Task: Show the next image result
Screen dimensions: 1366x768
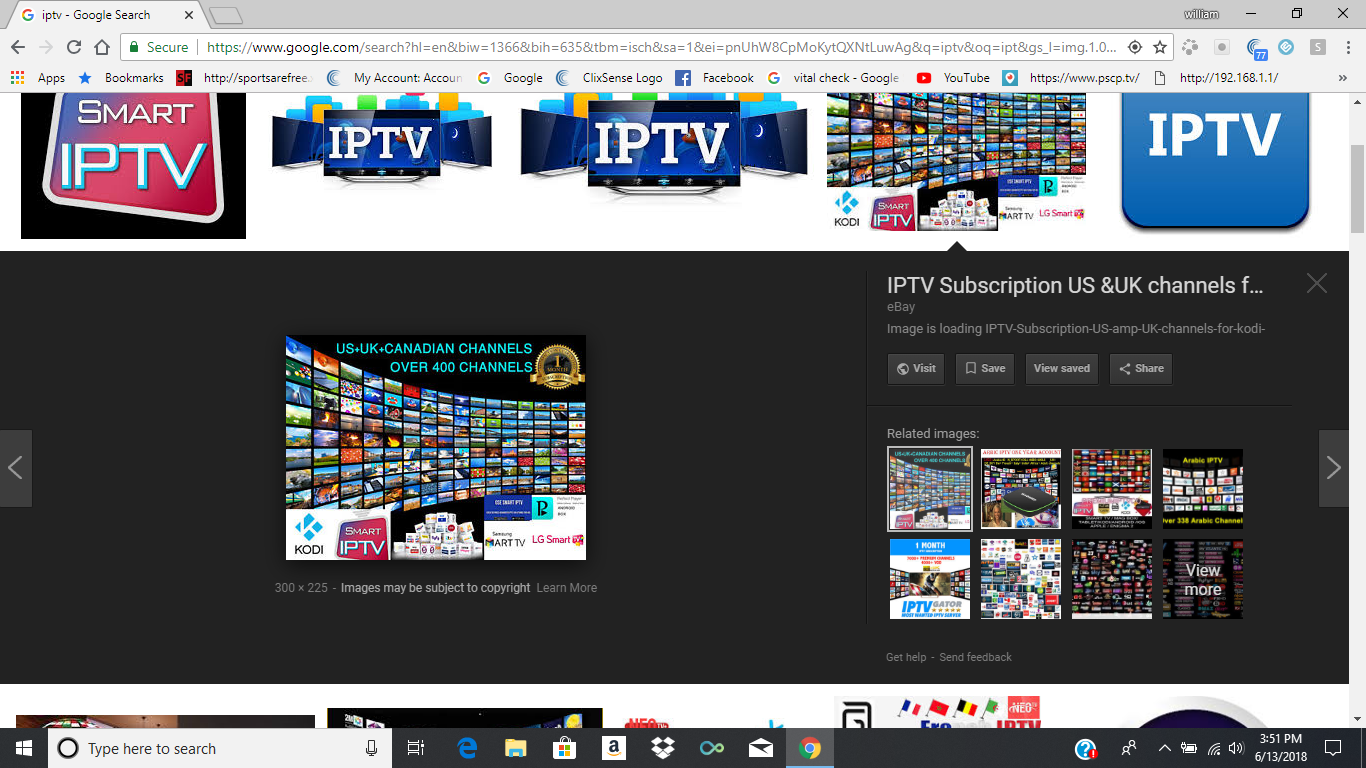Action: coord(1334,468)
